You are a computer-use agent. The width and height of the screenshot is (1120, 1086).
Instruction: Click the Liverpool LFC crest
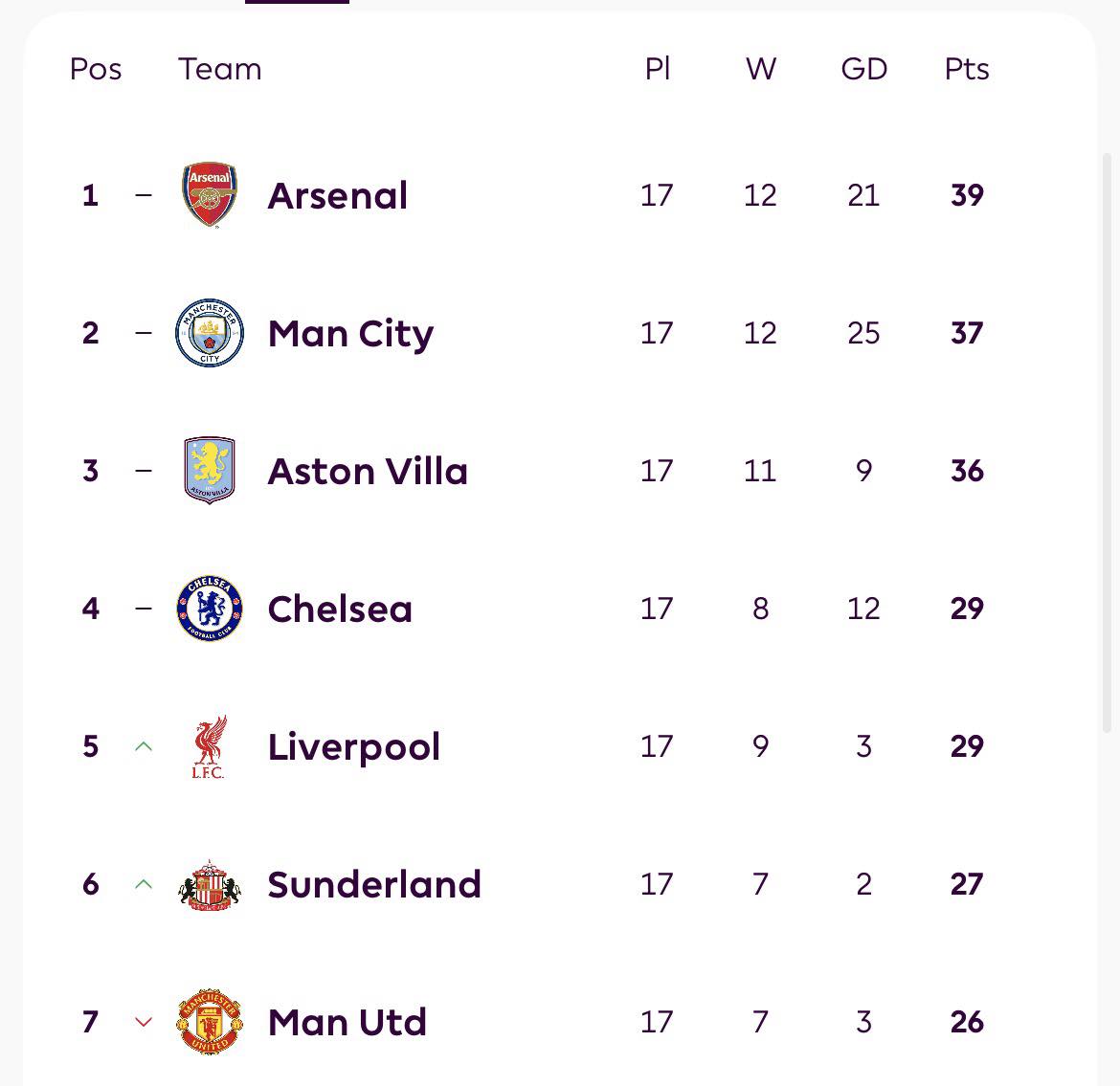[x=209, y=746]
